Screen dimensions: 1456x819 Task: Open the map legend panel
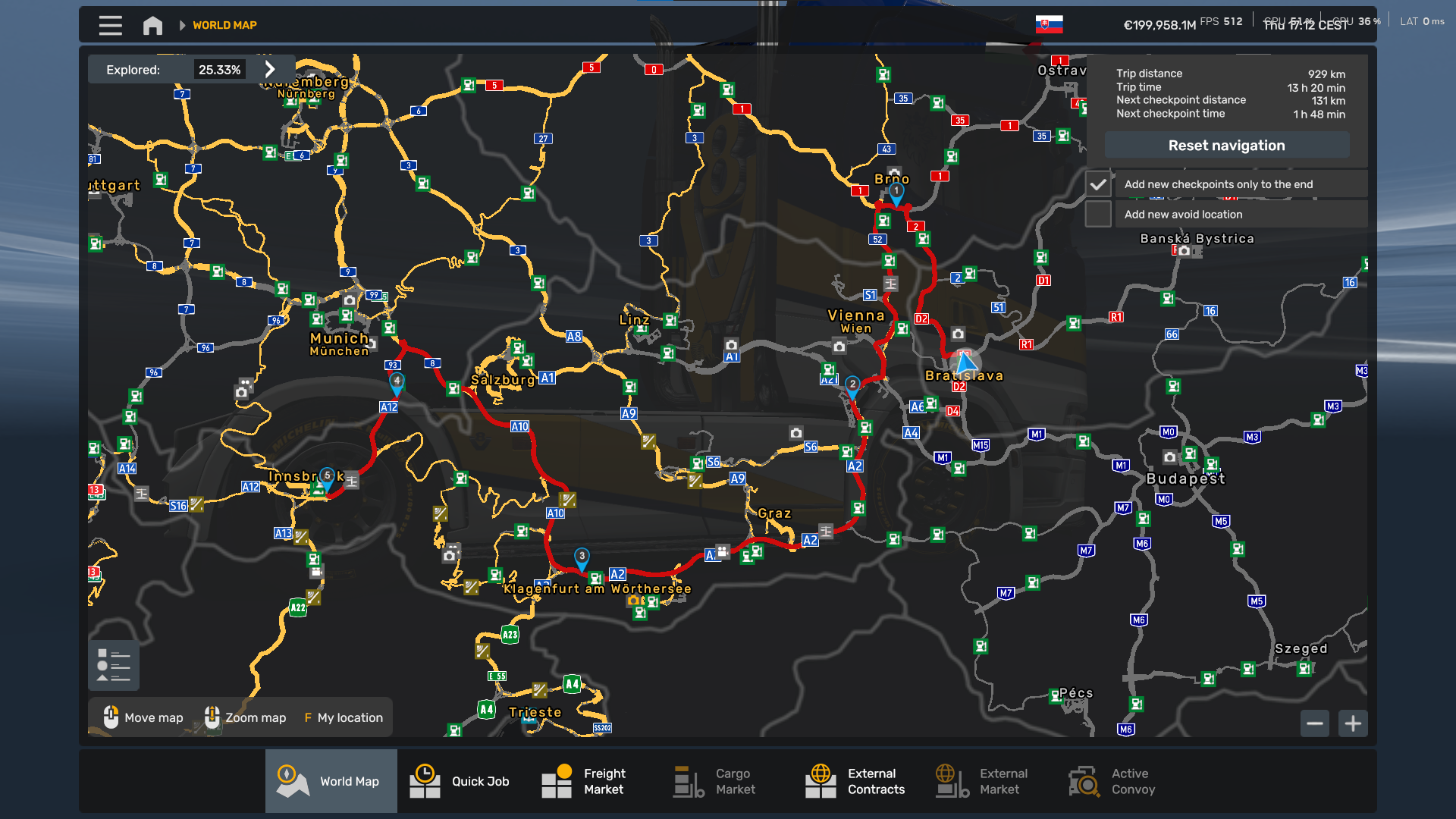click(x=114, y=665)
